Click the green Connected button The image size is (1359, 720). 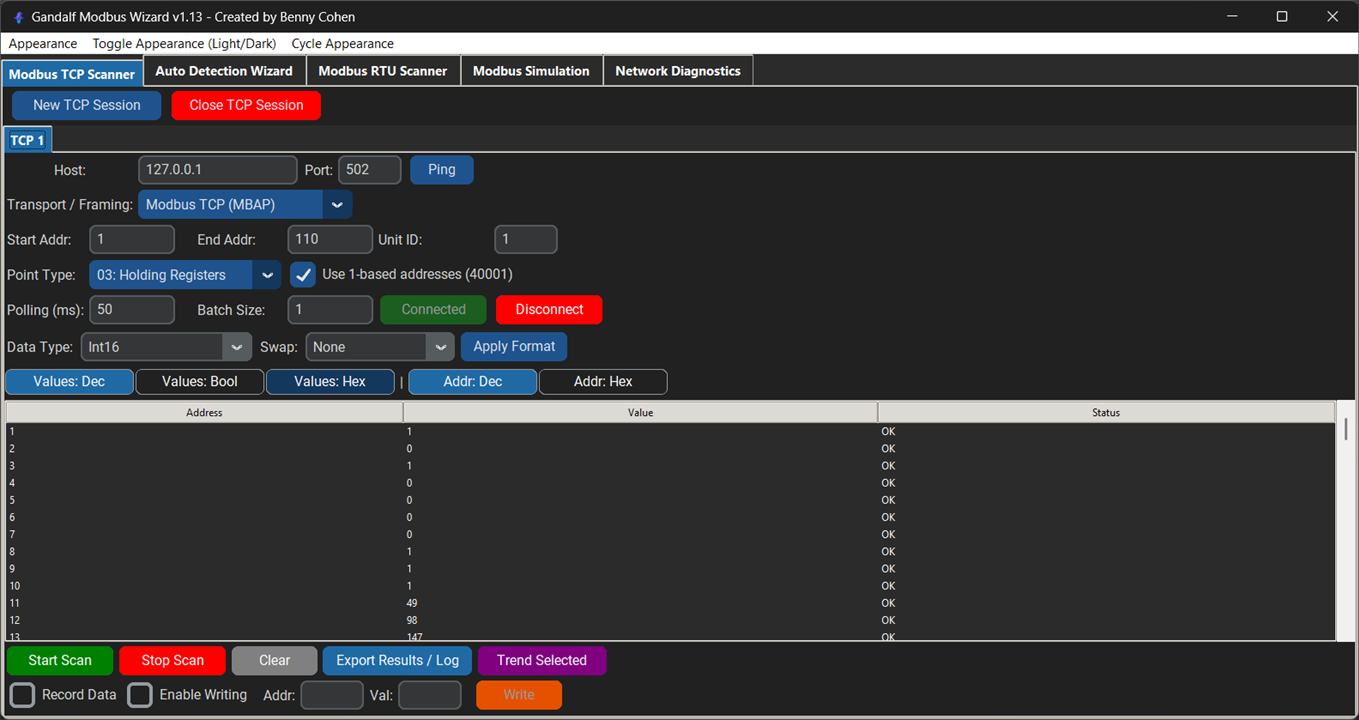pos(433,309)
